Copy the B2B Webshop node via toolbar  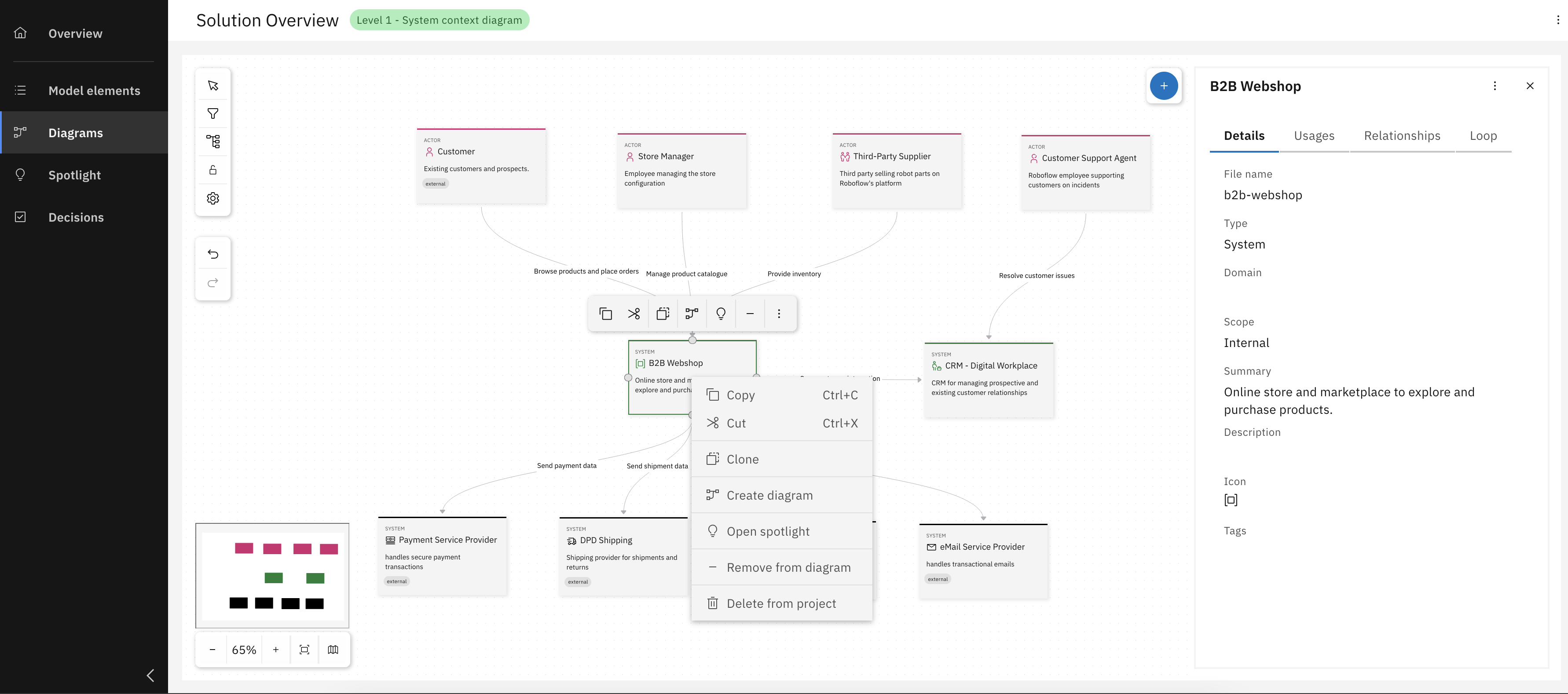point(606,313)
